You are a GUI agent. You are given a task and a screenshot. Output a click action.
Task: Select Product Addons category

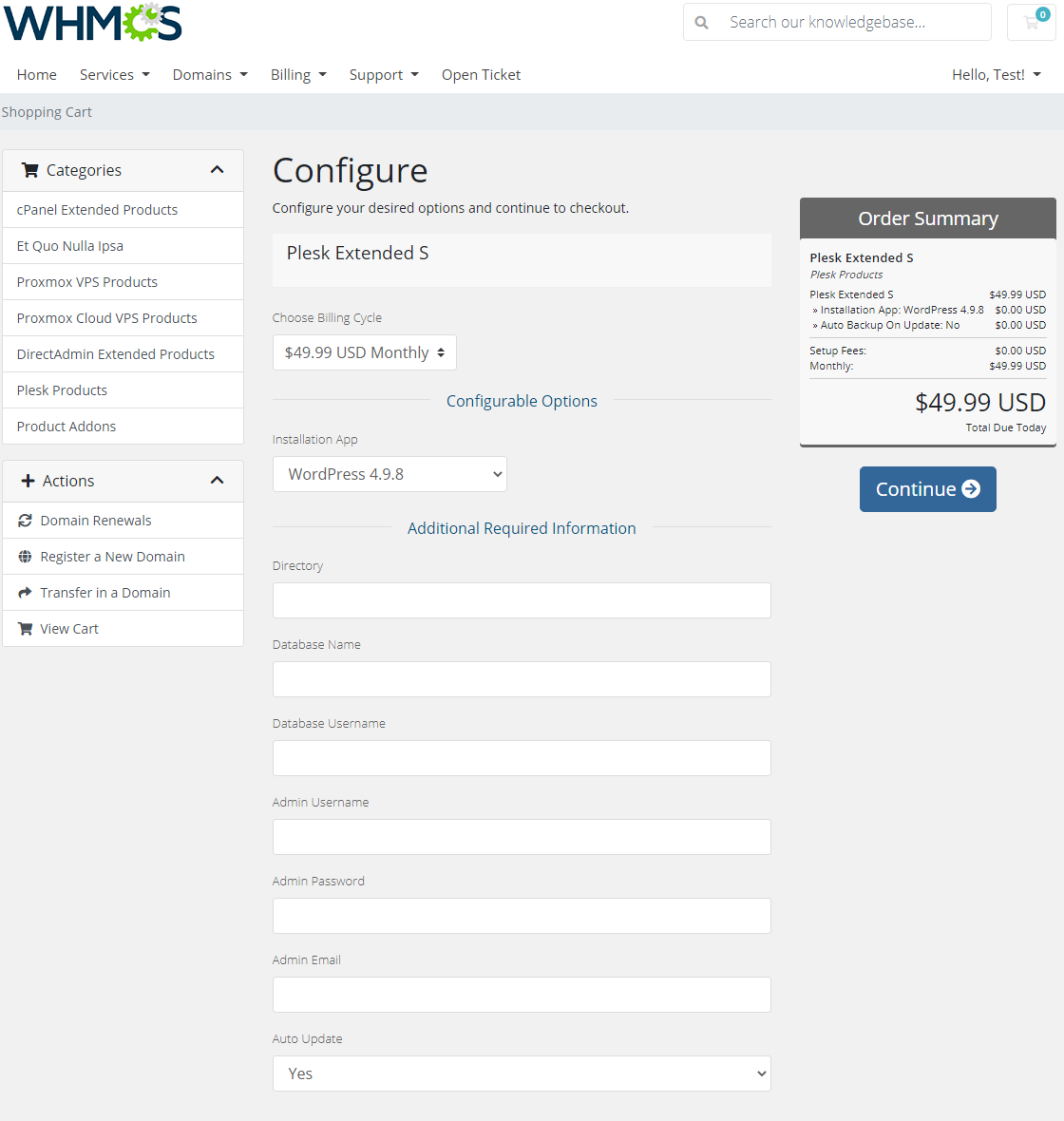123,427
